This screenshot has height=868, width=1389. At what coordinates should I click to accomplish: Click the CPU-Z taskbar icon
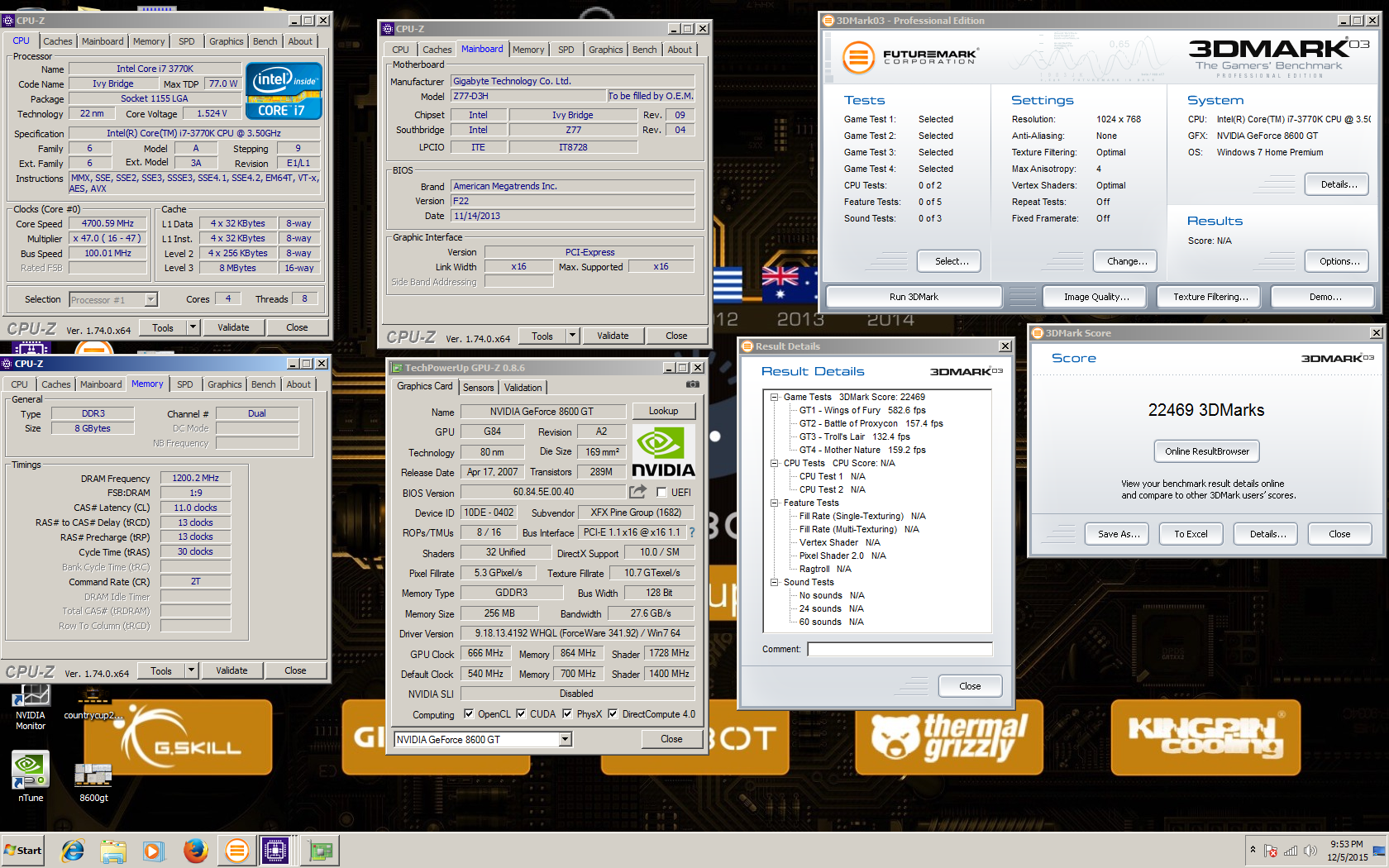click(275, 851)
